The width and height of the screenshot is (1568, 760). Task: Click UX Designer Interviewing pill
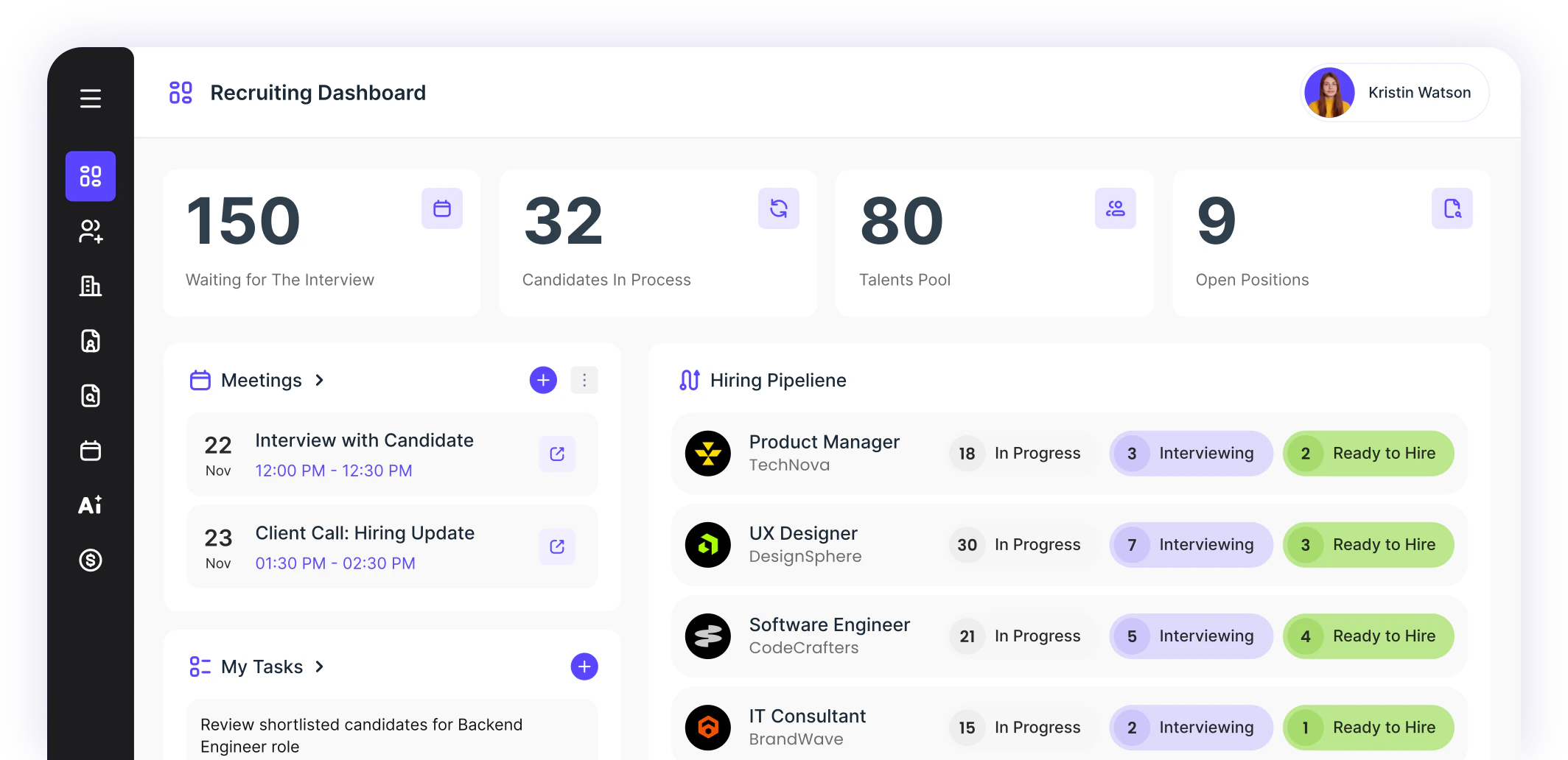tap(1191, 545)
